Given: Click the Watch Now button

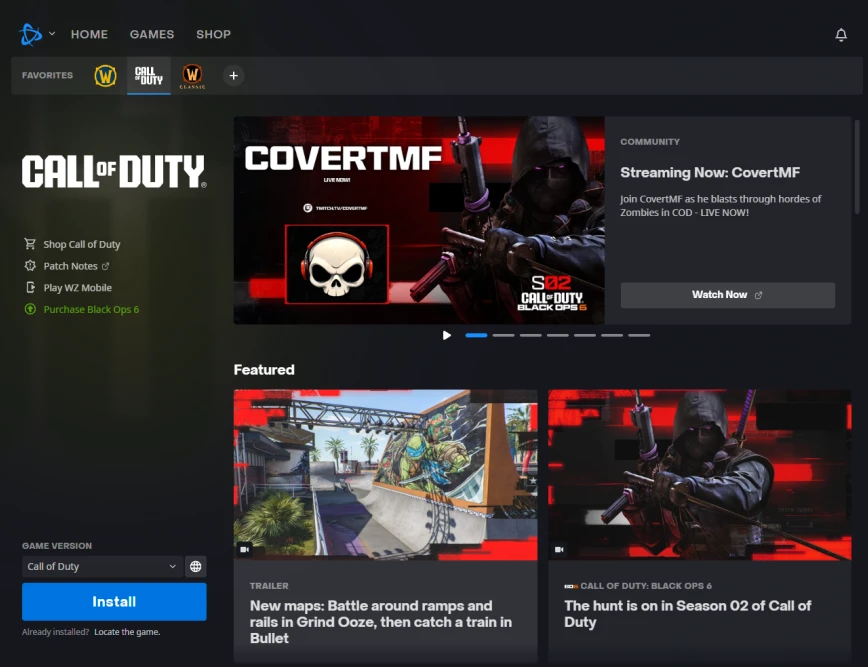Looking at the screenshot, I should pos(727,295).
